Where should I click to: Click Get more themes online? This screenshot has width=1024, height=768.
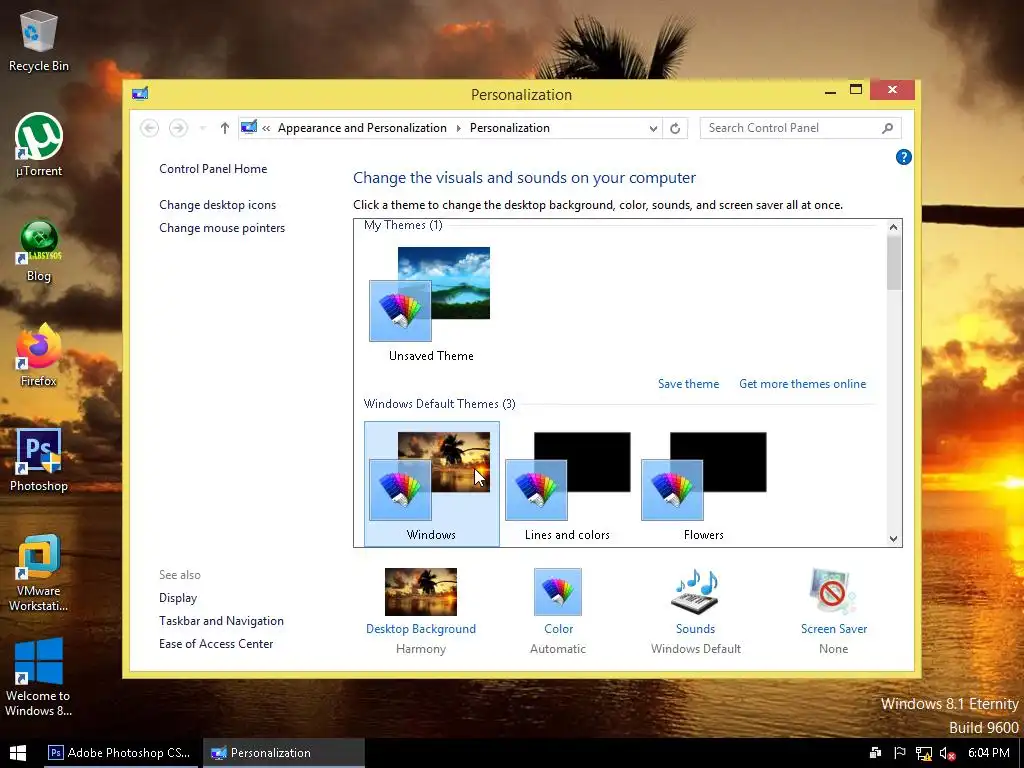point(803,384)
